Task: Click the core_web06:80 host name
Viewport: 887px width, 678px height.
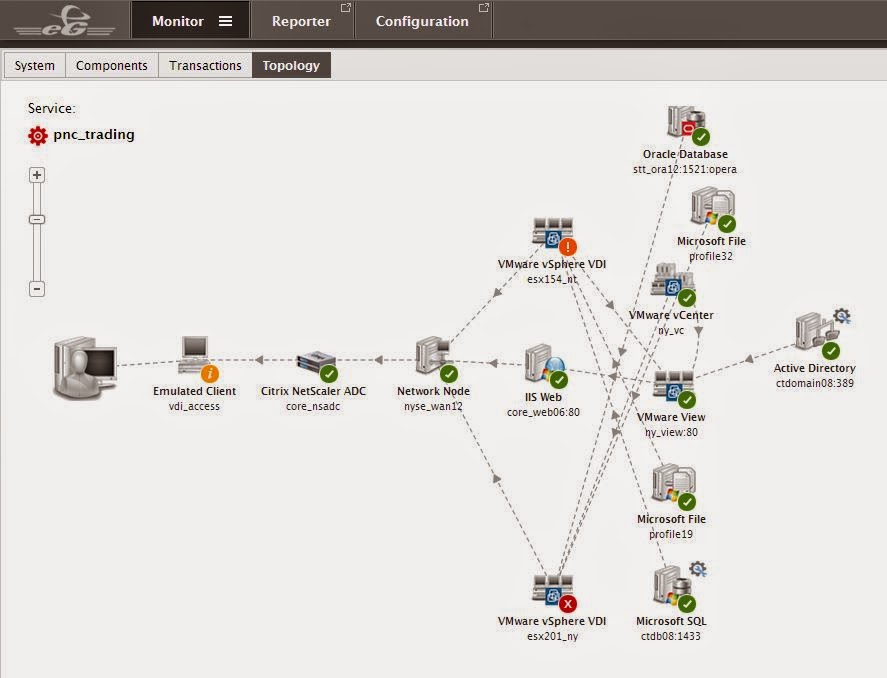Action: (543, 412)
